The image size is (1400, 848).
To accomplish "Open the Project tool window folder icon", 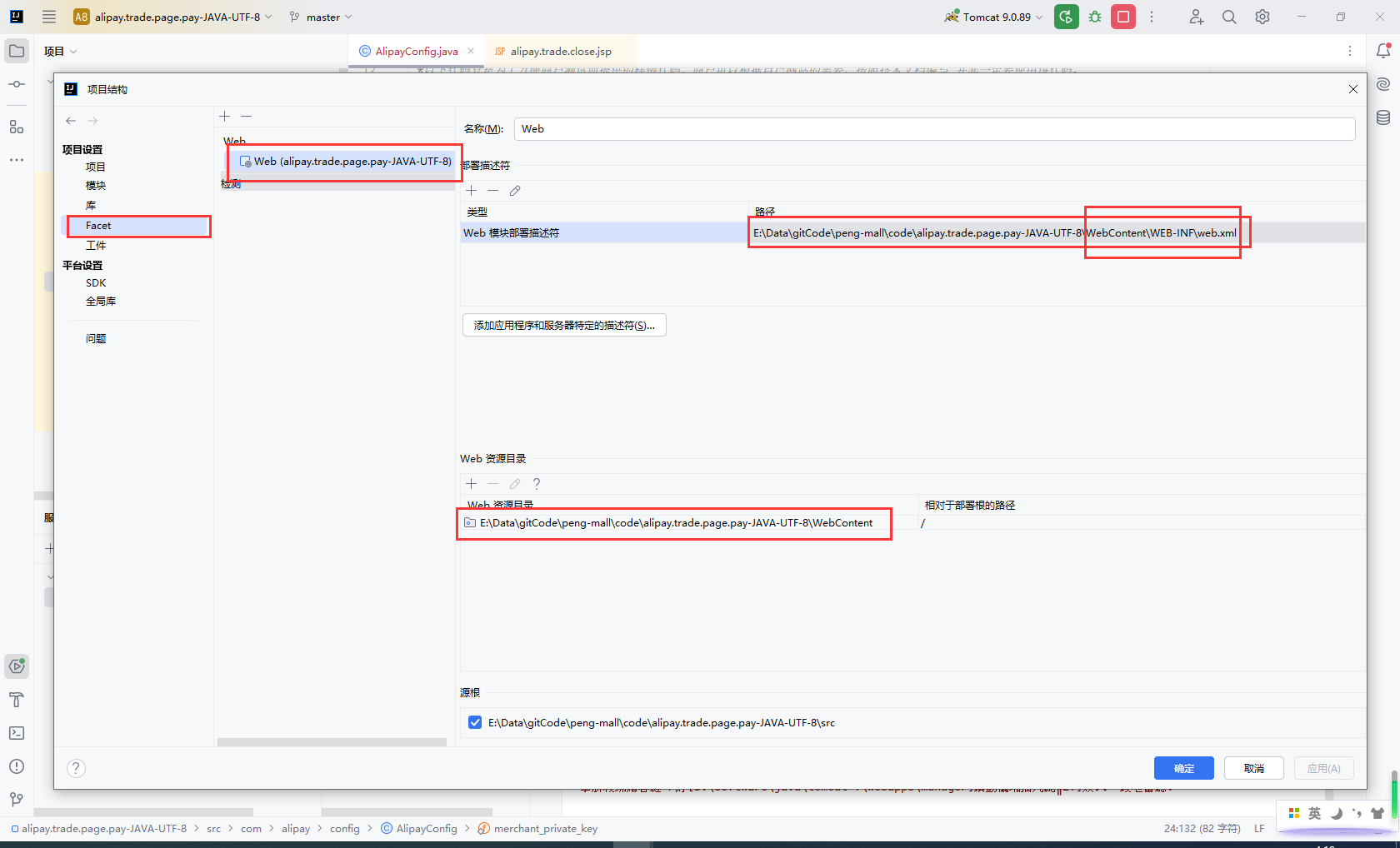I will click(x=17, y=51).
